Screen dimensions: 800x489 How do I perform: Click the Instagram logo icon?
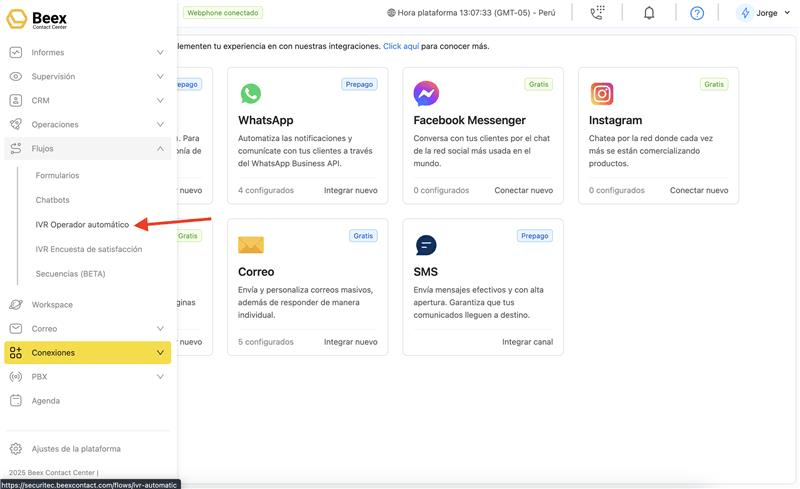coord(601,94)
